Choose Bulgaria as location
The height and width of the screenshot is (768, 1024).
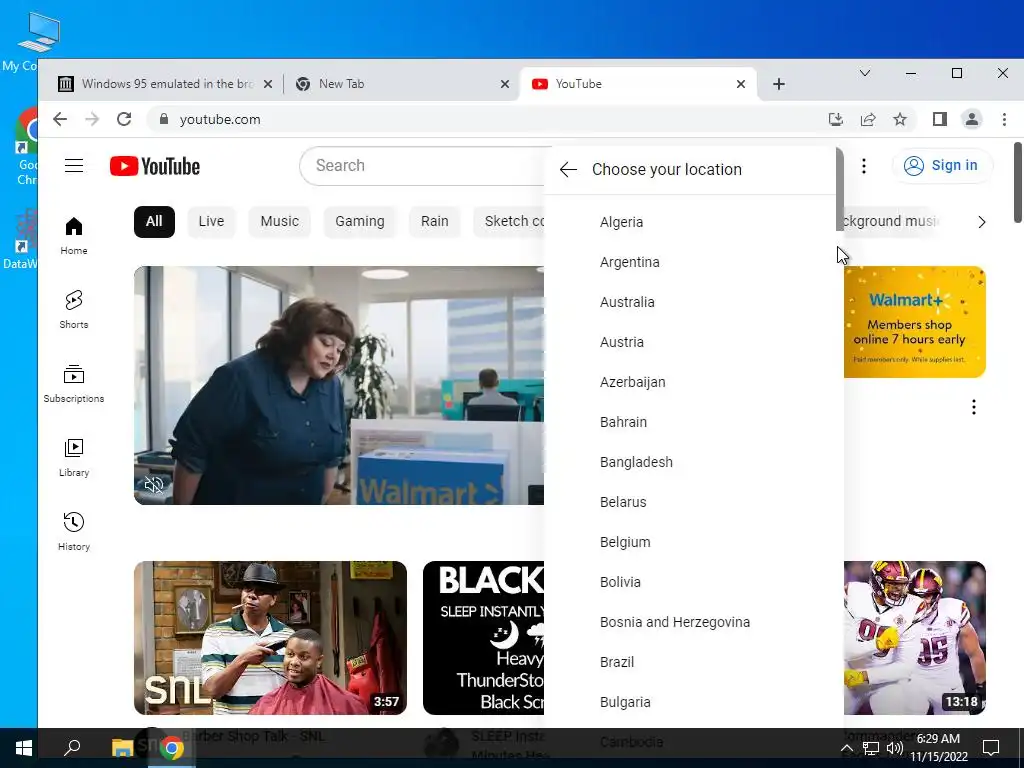[690, 702]
